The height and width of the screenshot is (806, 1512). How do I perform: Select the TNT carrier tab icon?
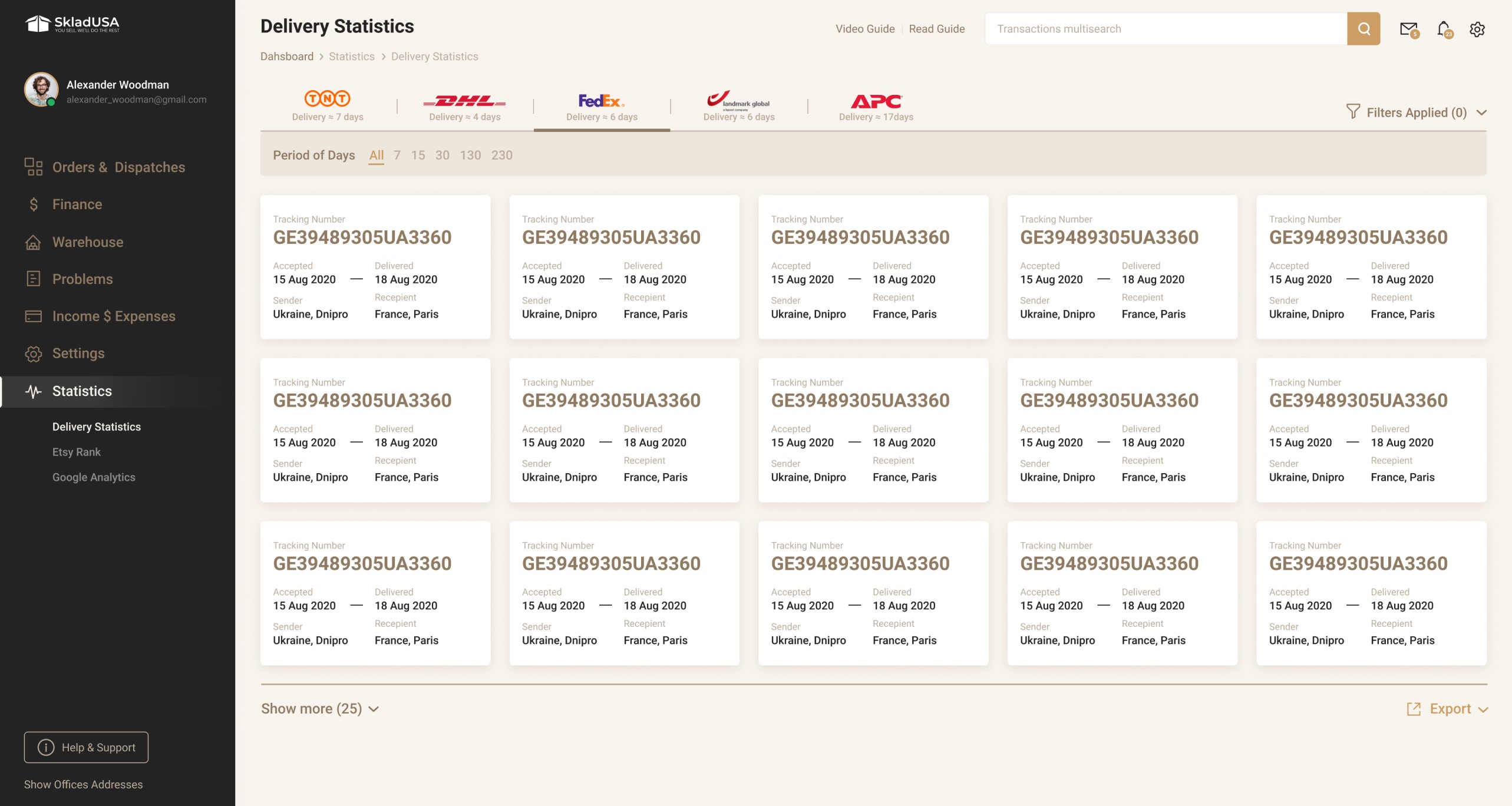click(x=327, y=99)
